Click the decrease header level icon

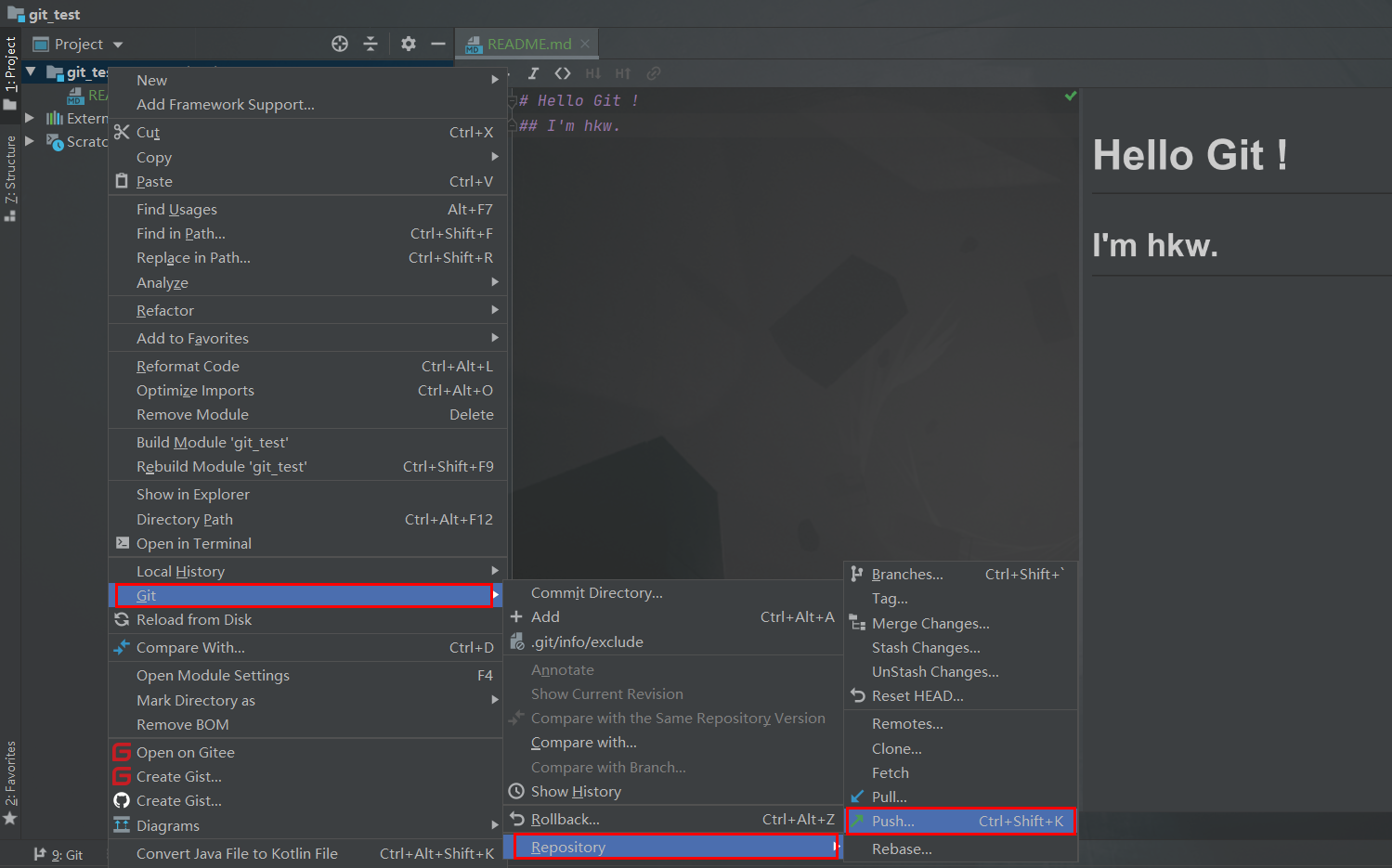[x=592, y=73]
